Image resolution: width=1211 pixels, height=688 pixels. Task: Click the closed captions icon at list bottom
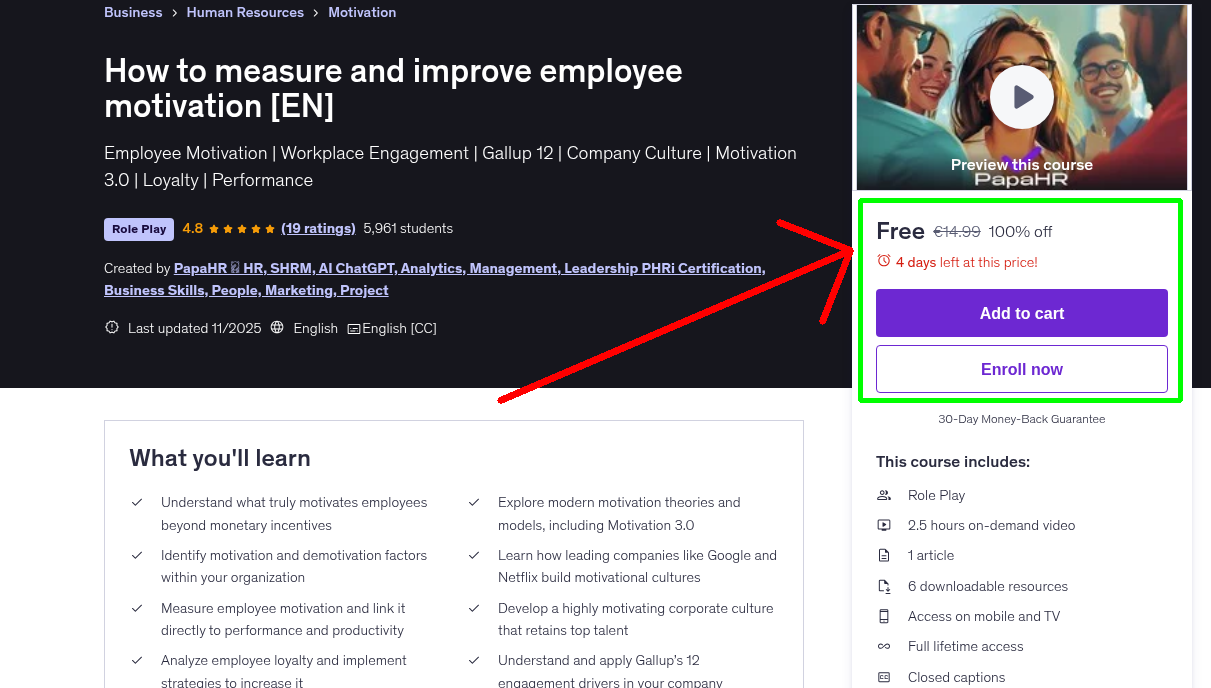coord(883,677)
